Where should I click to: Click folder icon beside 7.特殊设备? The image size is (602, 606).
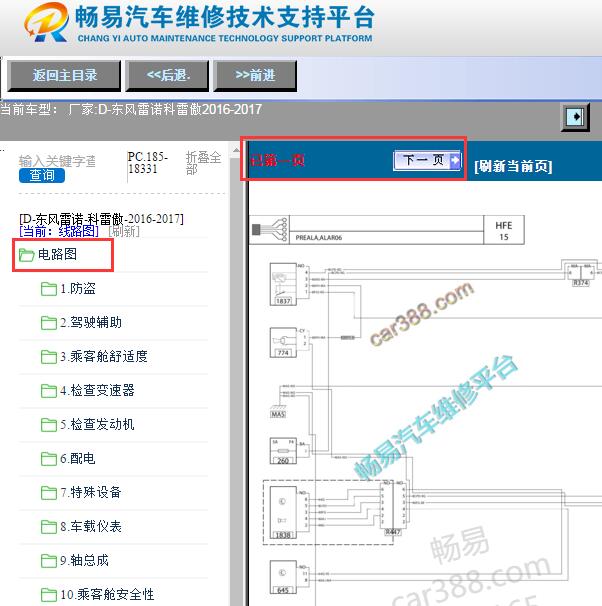[49, 493]
